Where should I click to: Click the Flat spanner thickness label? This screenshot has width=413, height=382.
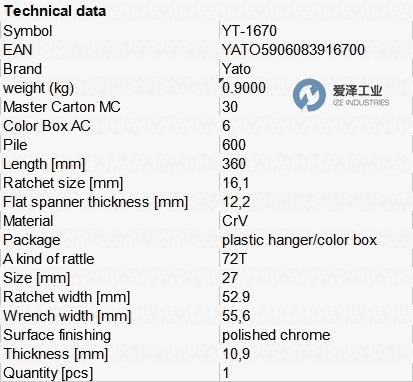[x=96, y=202]
